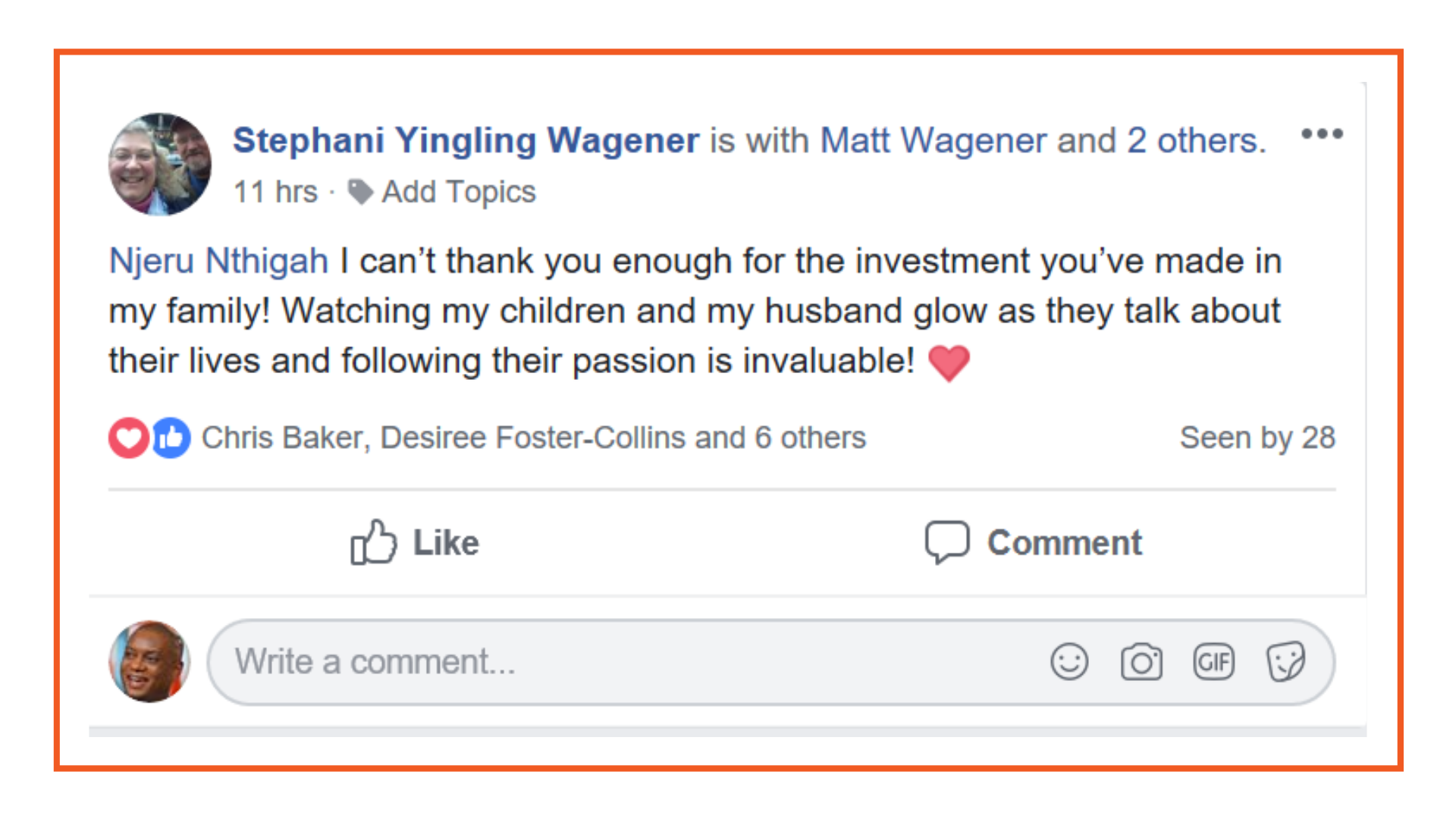Click the tag icon beside Add Topics
The height and width of the screenshot is (819, 1456).
coord(360,192)
